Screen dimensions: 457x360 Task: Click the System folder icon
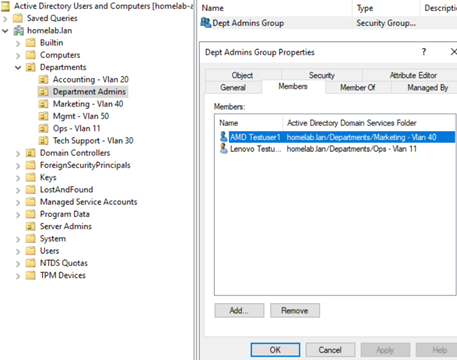point(31,239)
